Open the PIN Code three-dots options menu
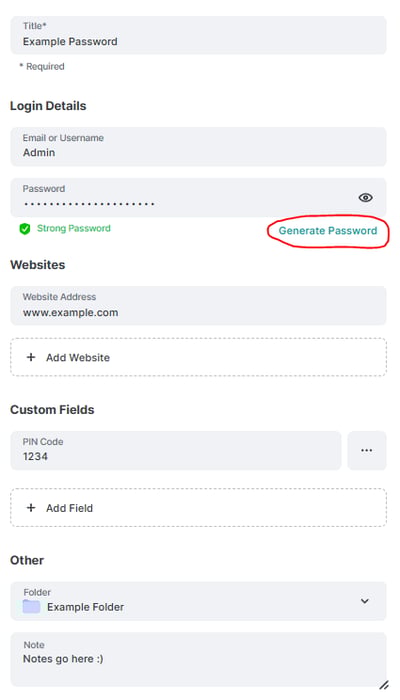The image size is (400, 700). pos(367,450)
